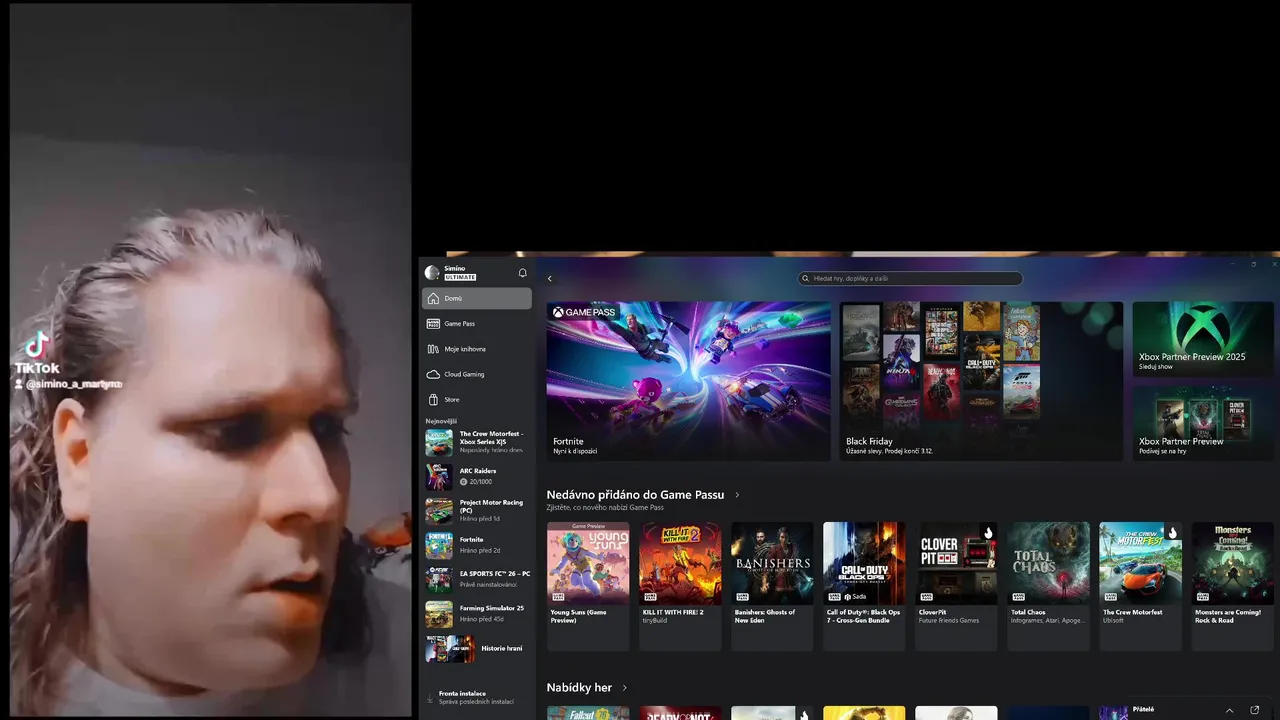Click the EA SPORTS FC 26 sidebar icon
1280x720 pixels.
pos(439,579)
